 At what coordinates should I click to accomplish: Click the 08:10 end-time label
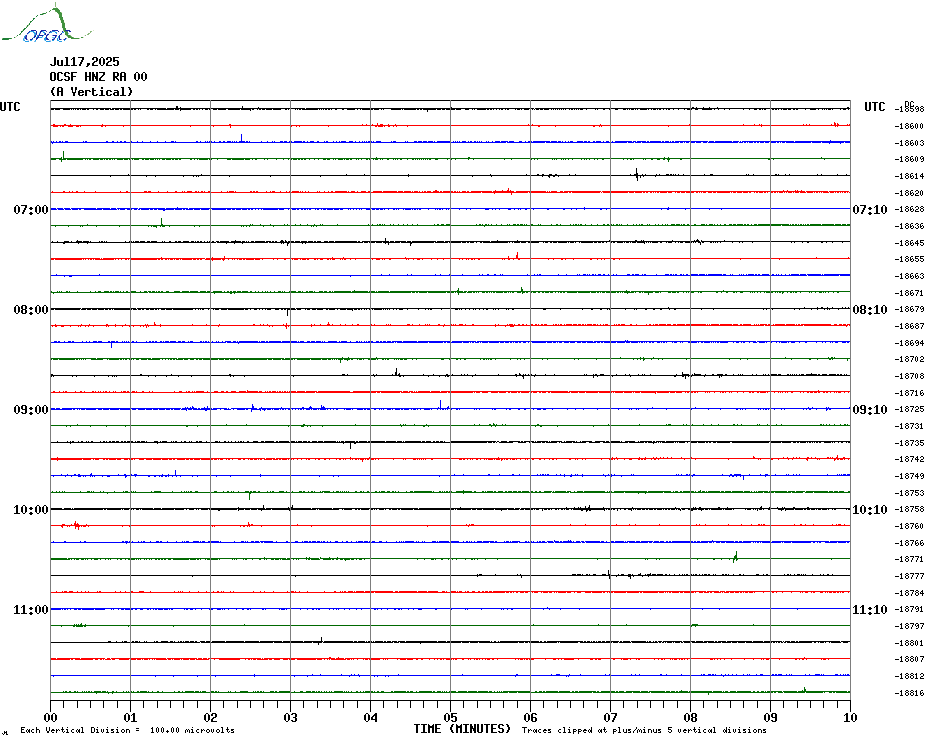tap(870, 310)
